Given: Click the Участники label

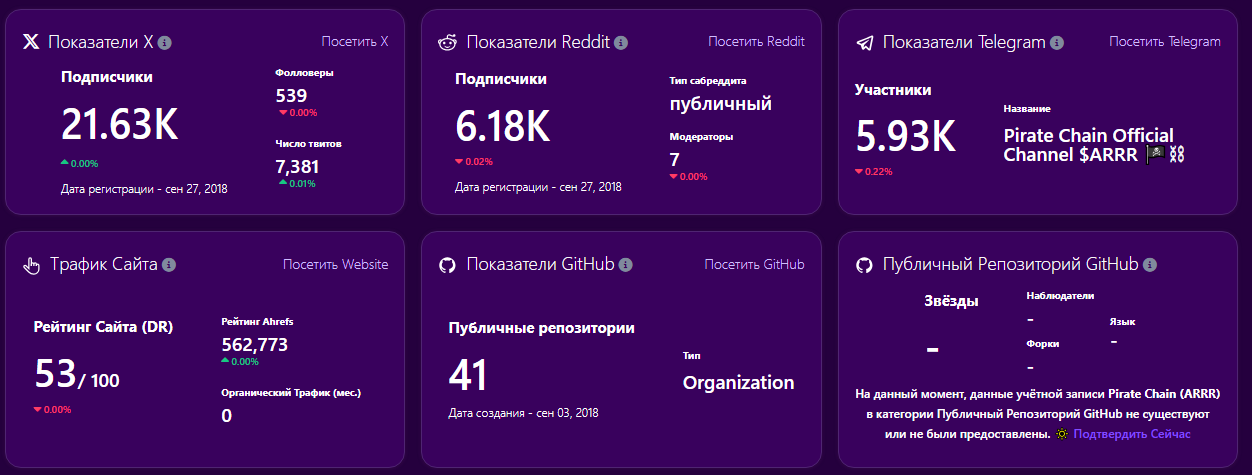Looking at the screenshot, I should click(893, 90).
